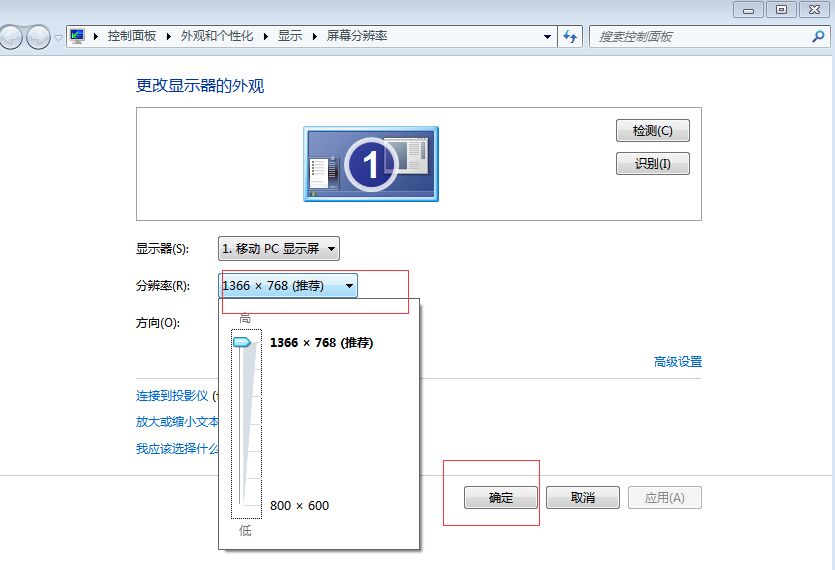Expand breadcrumb arrow after 控制面板

168,36
